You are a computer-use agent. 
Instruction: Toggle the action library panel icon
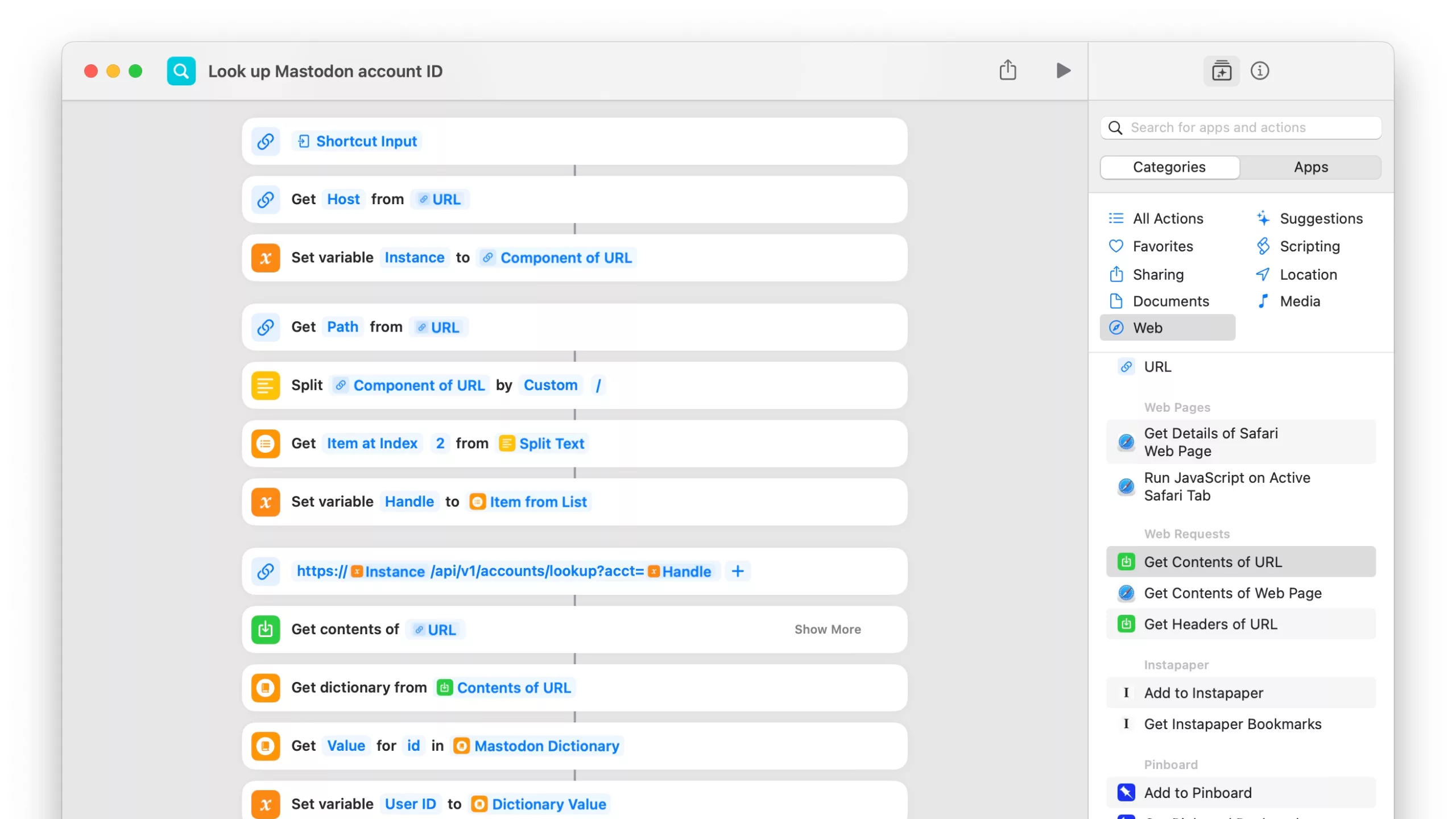click(1221, 71)
